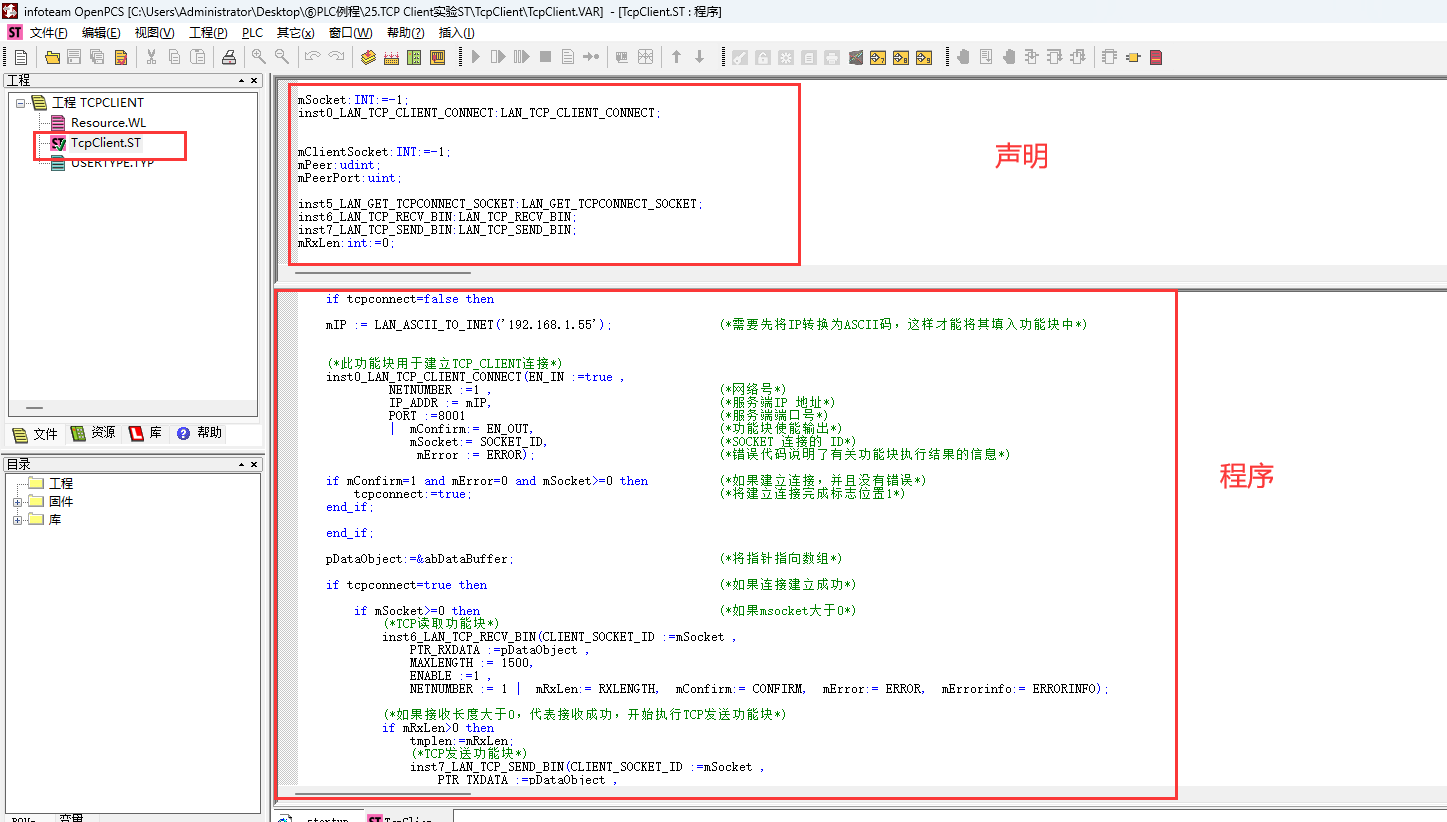This screenshot has width=1447, height=822.
Task: Open the PLC menu
Action: pyautogui.click(x=252, y=33)
